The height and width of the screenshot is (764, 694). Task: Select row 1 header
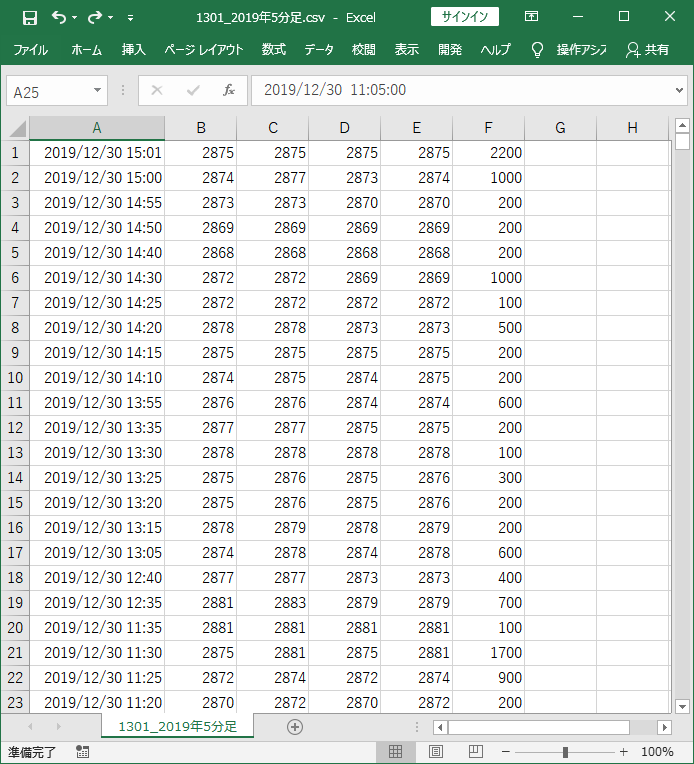point(15,153)
